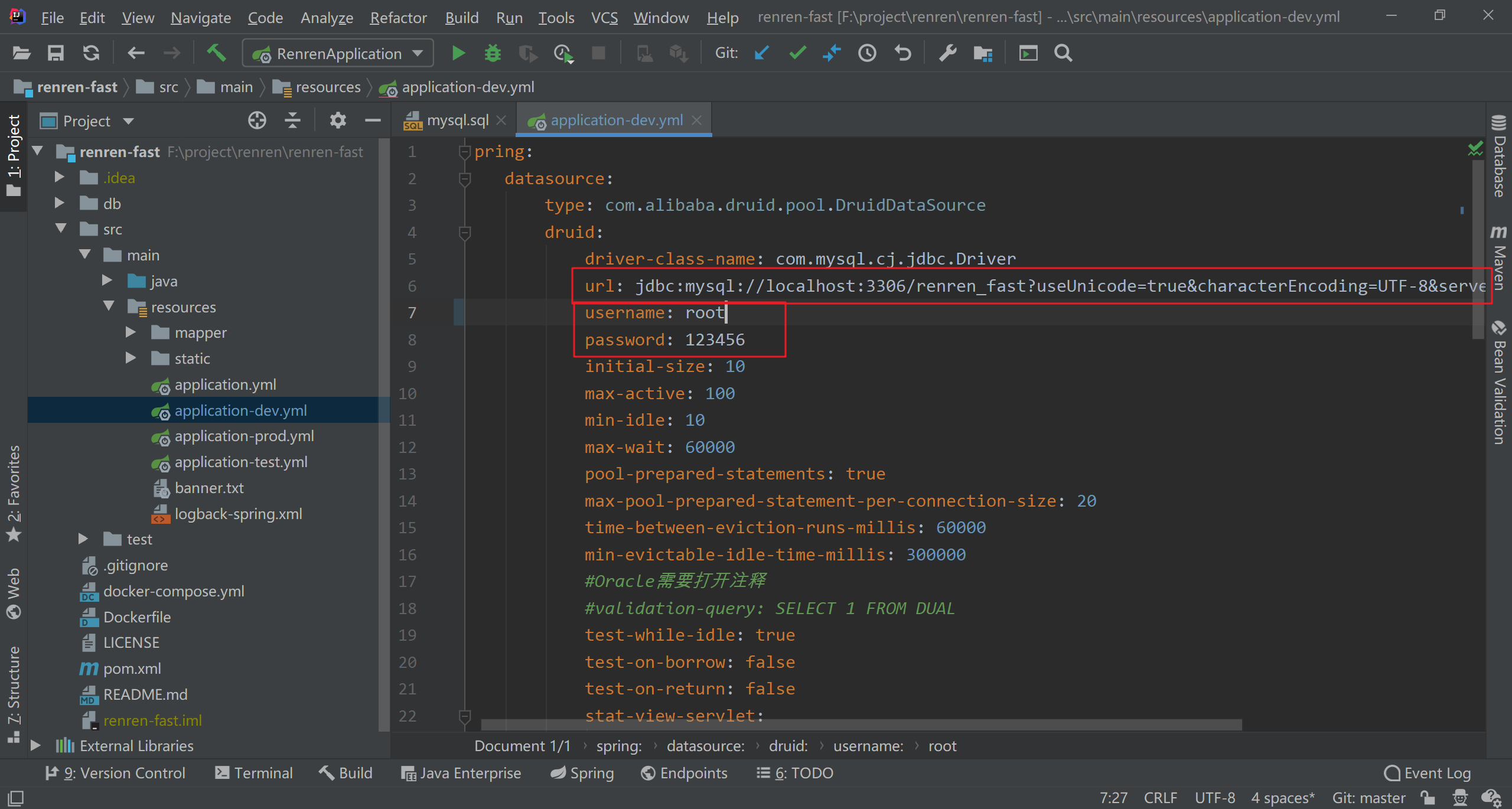
Task: Collapse the renren-fast root node
Action: pos(38,151)
